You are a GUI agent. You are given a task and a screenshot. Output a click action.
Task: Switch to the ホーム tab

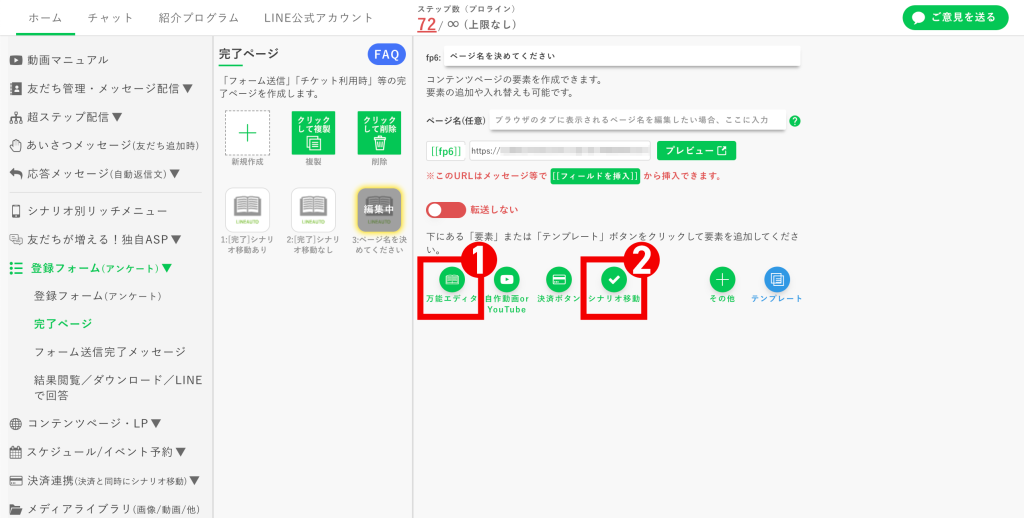click(45, 18)
